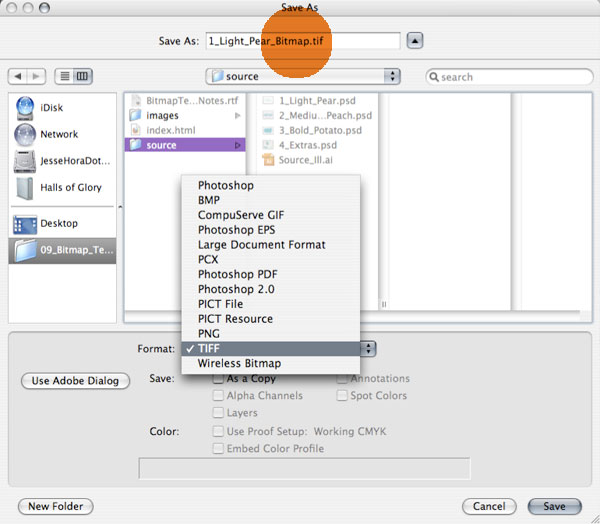The height and width of the screenshot is (524, 600).
Task: Click the sidebar splitter handle
Action: pyautogui.click(x=120, y=207)
